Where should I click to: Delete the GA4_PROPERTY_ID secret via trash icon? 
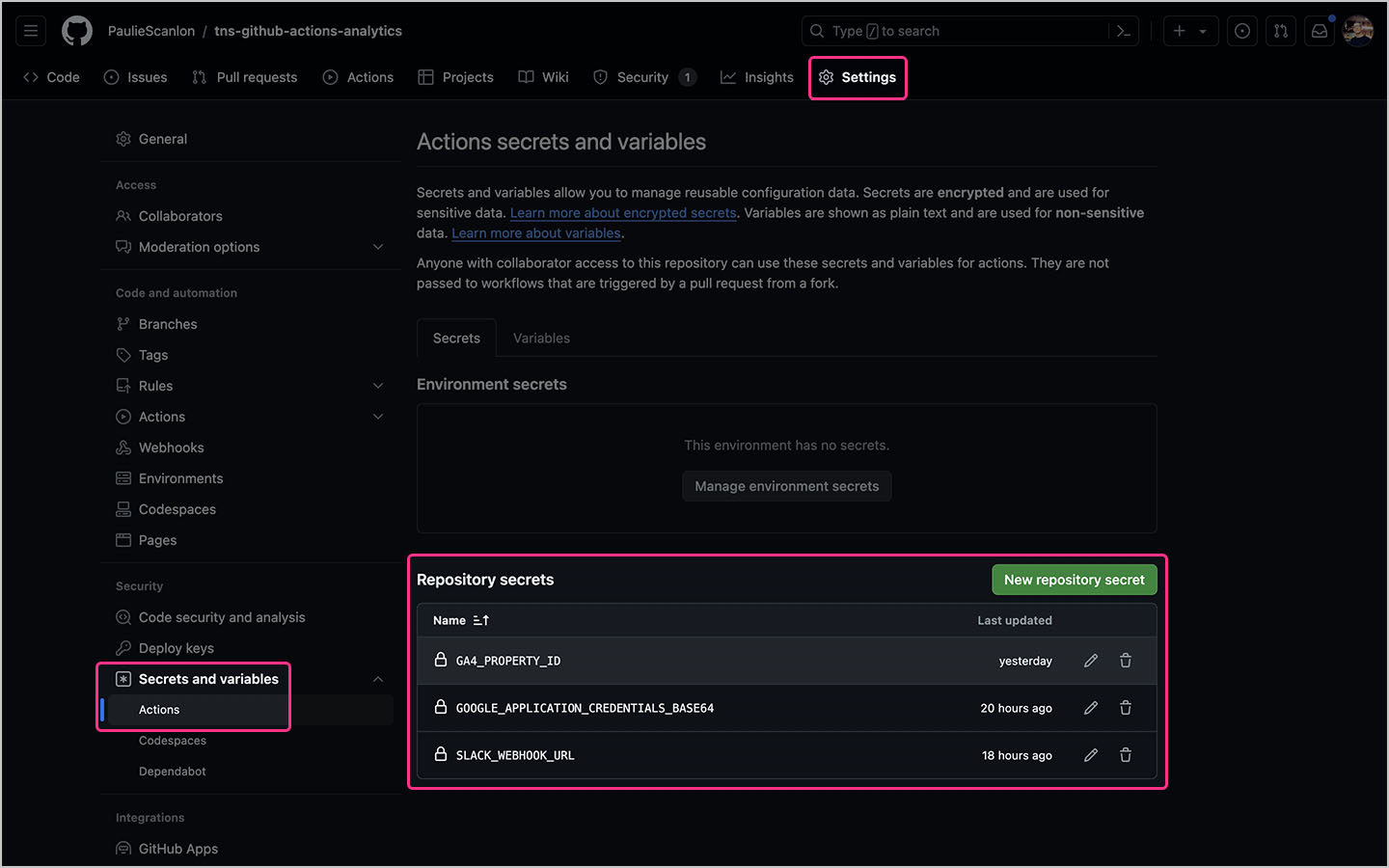tap(1126, 660)
